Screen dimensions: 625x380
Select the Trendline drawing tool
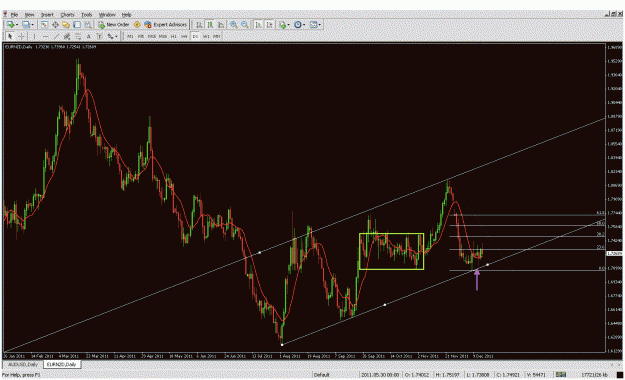pyautogui.click(x=56, y=36)
